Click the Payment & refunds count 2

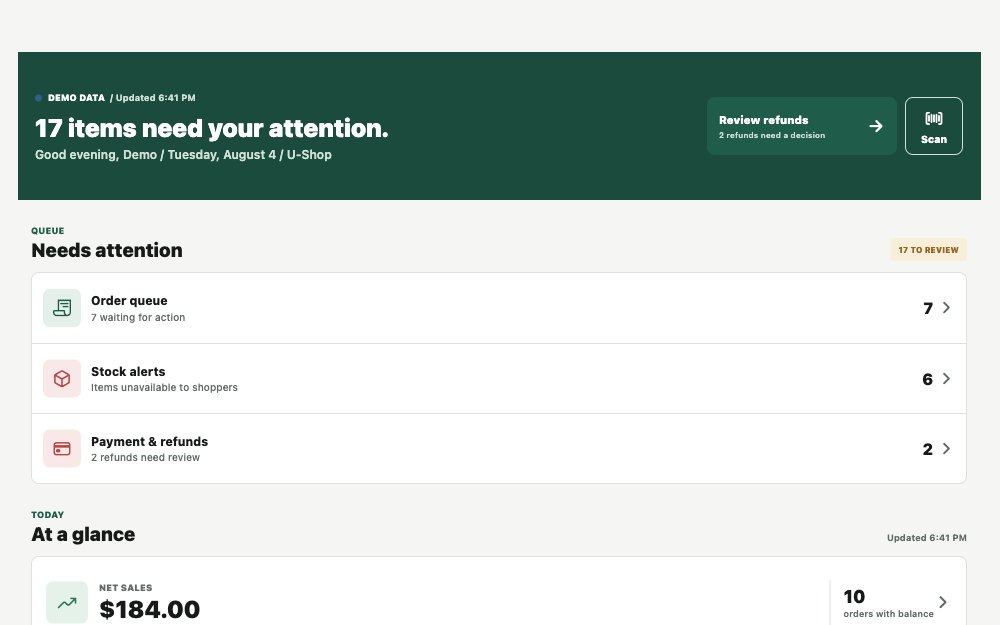coord(927,449)
